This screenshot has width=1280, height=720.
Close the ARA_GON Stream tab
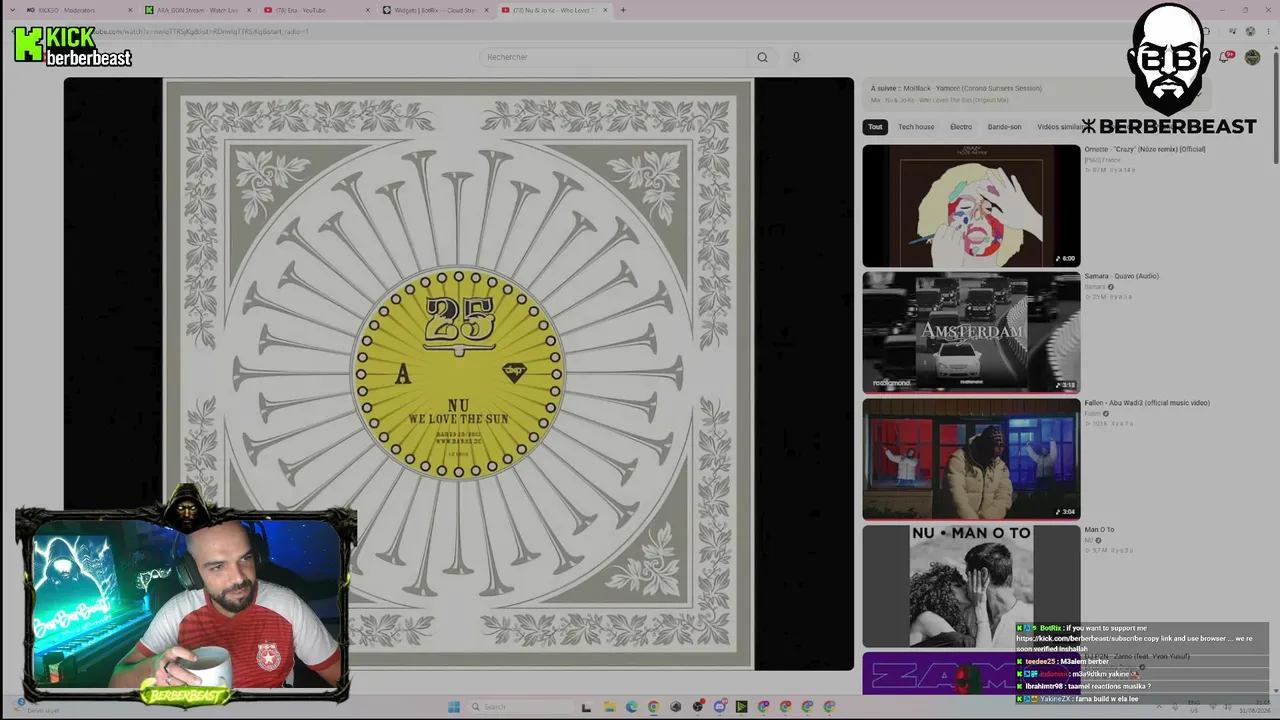click(x=248, y=10)
